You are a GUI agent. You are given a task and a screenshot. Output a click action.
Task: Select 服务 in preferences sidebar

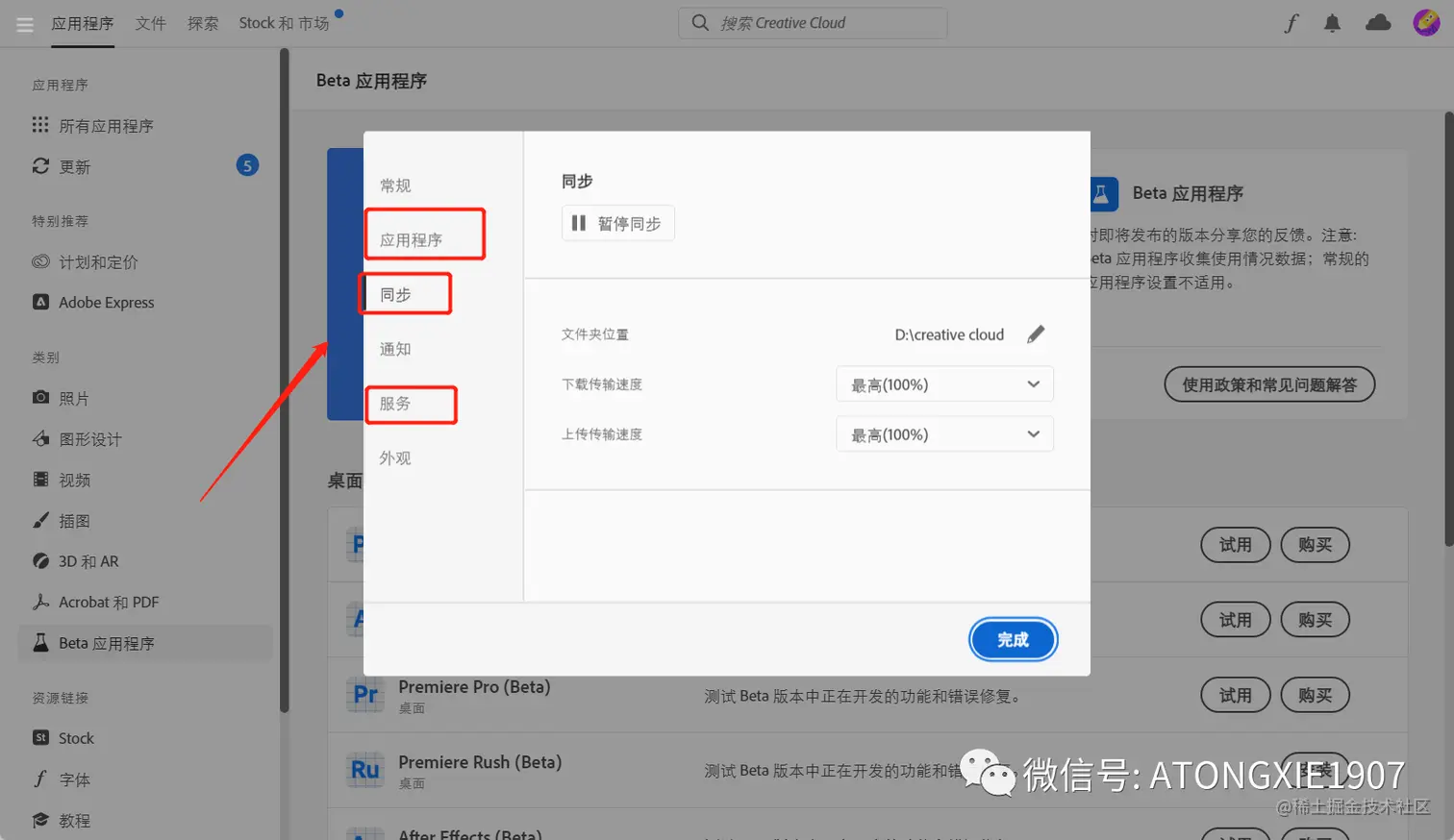point(395,403)
